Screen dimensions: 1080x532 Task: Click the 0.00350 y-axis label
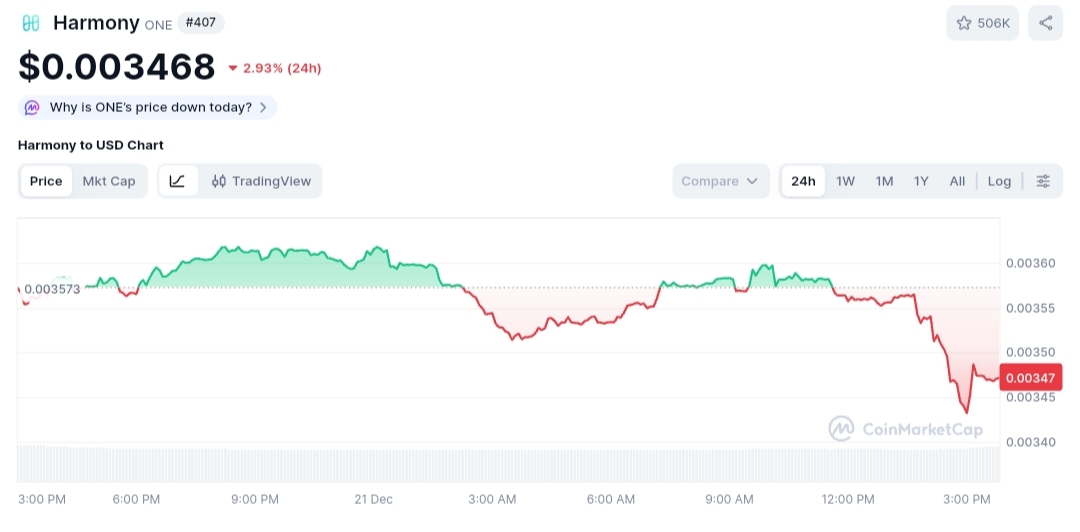(1030, 353)
